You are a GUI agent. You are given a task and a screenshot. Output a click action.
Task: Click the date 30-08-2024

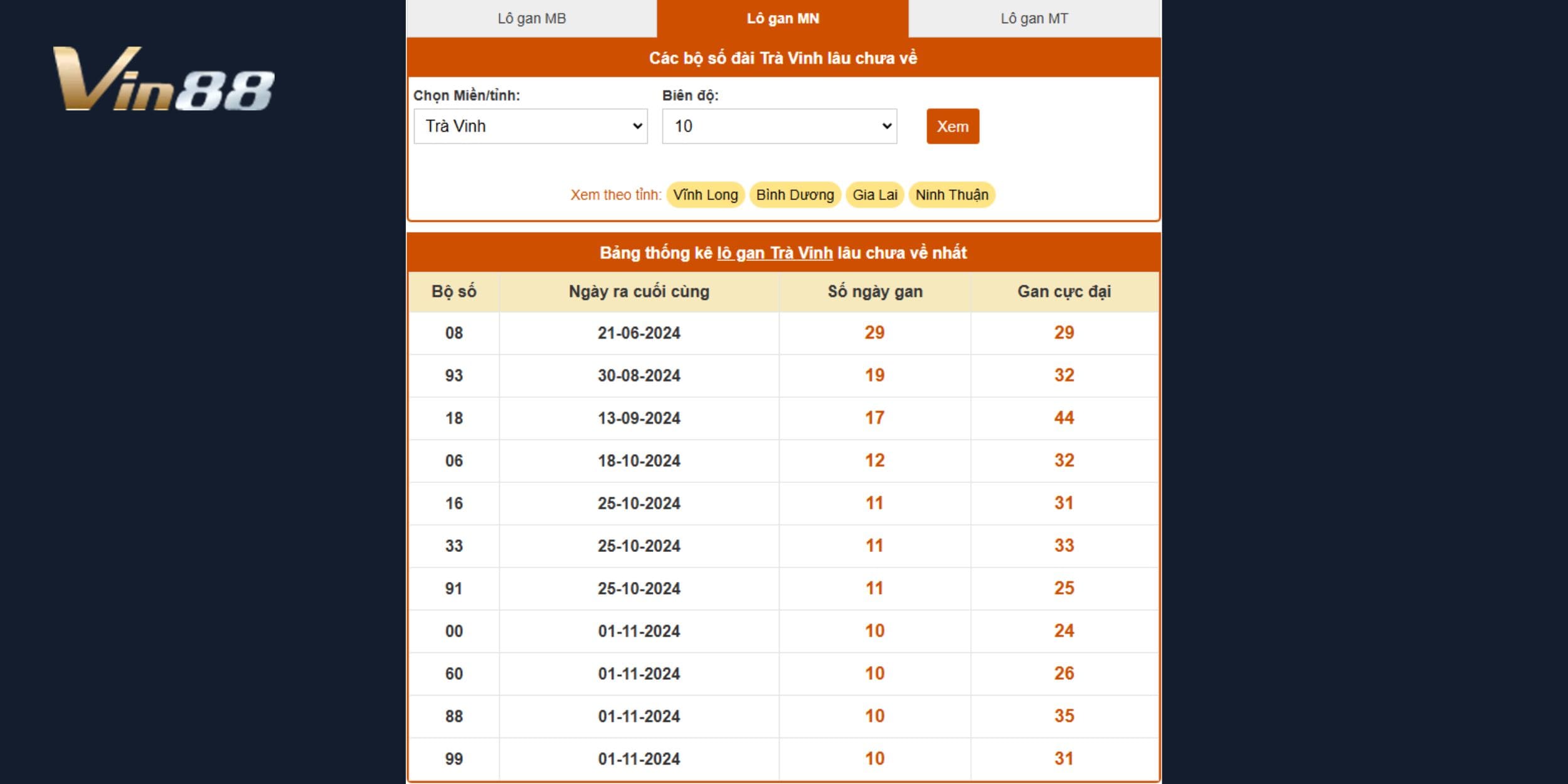639,376
